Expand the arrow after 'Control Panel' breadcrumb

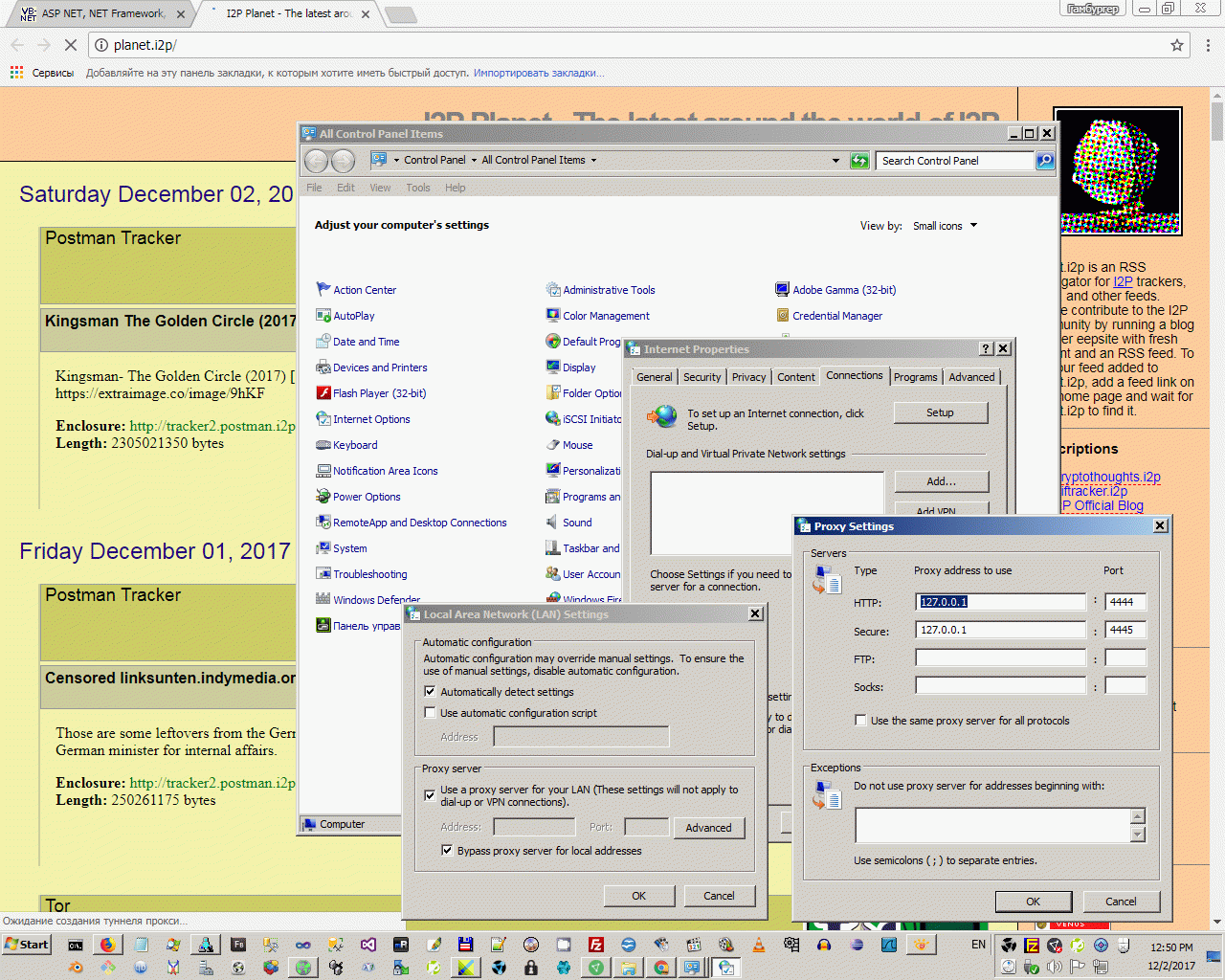(474, 161)
